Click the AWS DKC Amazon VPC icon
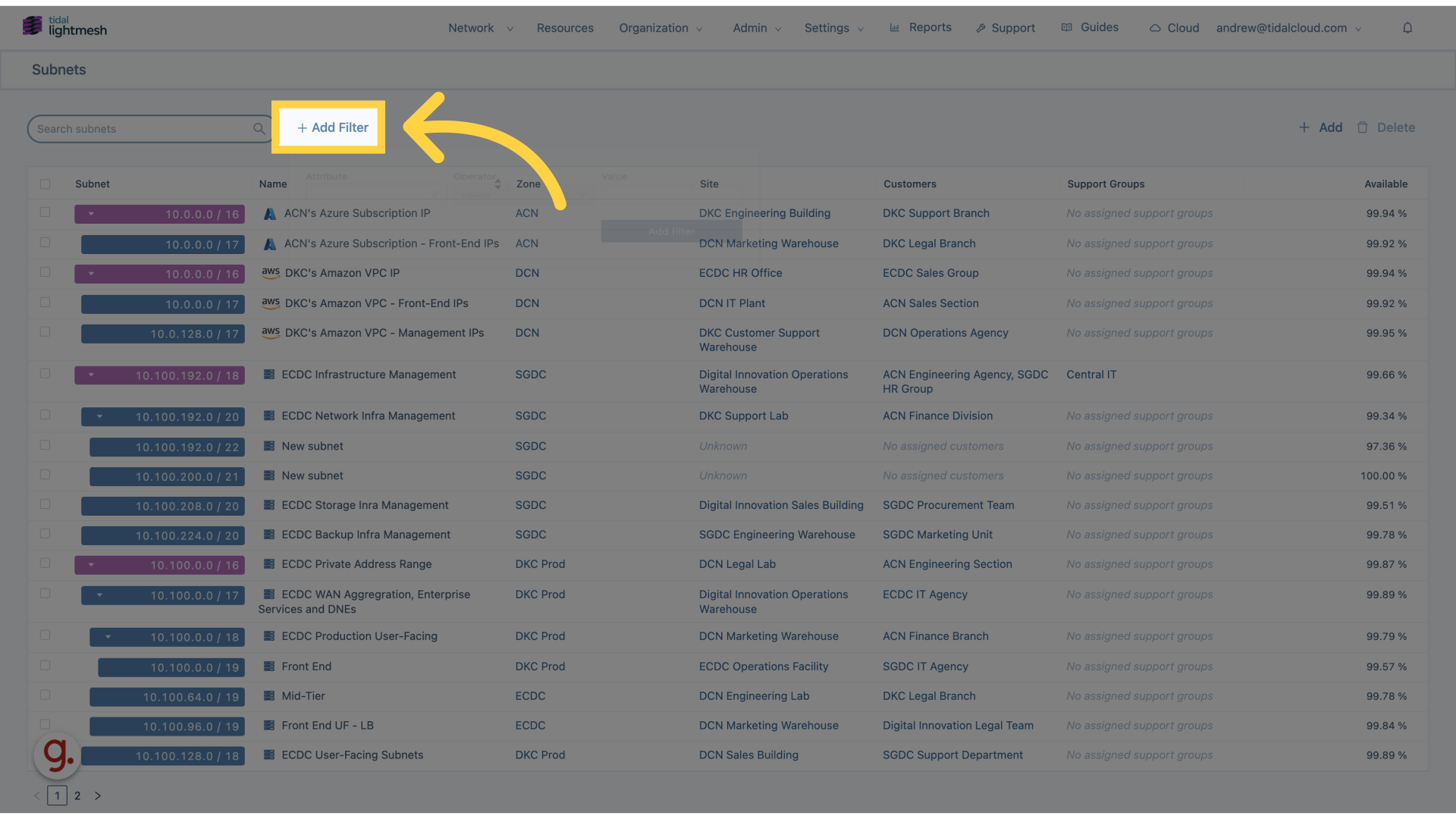 pos(269,273)
